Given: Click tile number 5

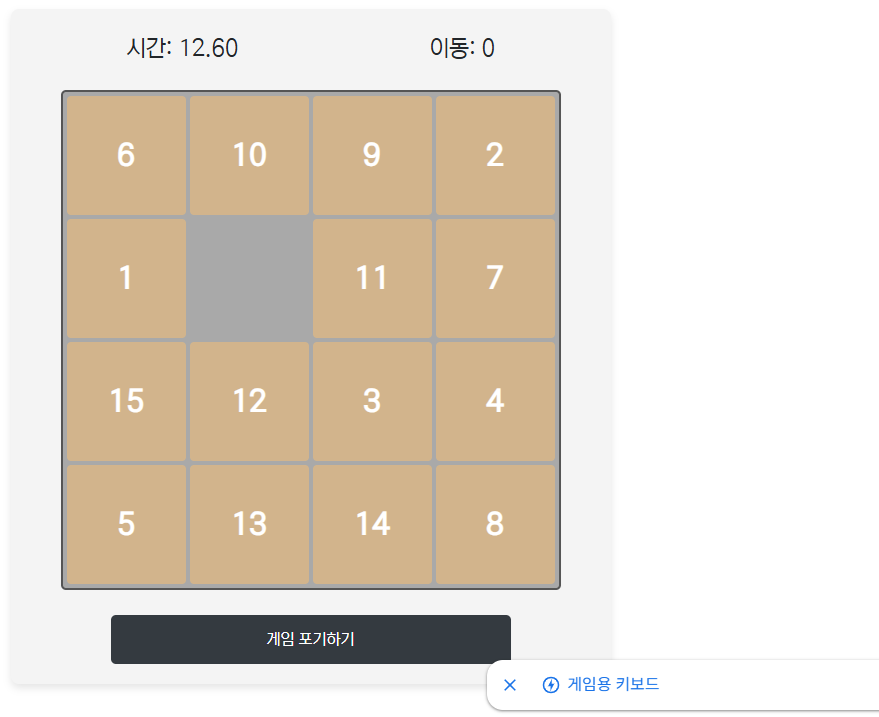Looking at the screenshot, I should [126, 524].
